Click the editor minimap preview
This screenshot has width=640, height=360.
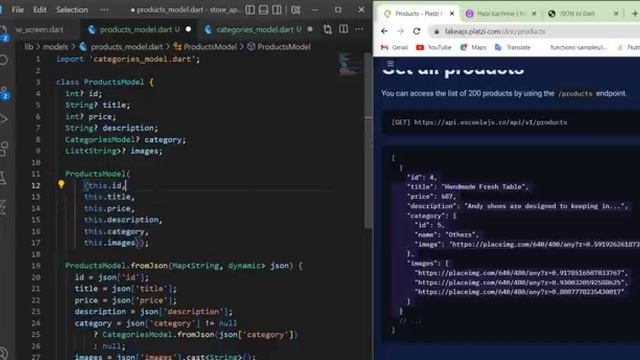[x=350, y=64]
